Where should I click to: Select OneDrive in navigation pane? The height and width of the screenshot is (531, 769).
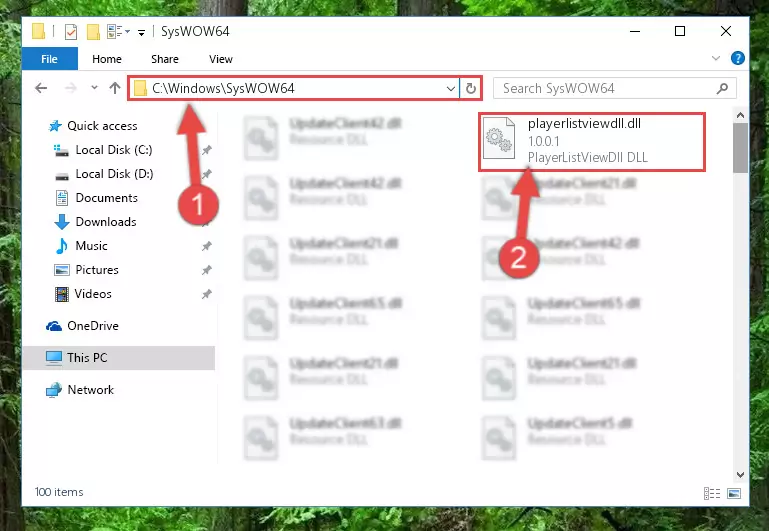[93, 326]
